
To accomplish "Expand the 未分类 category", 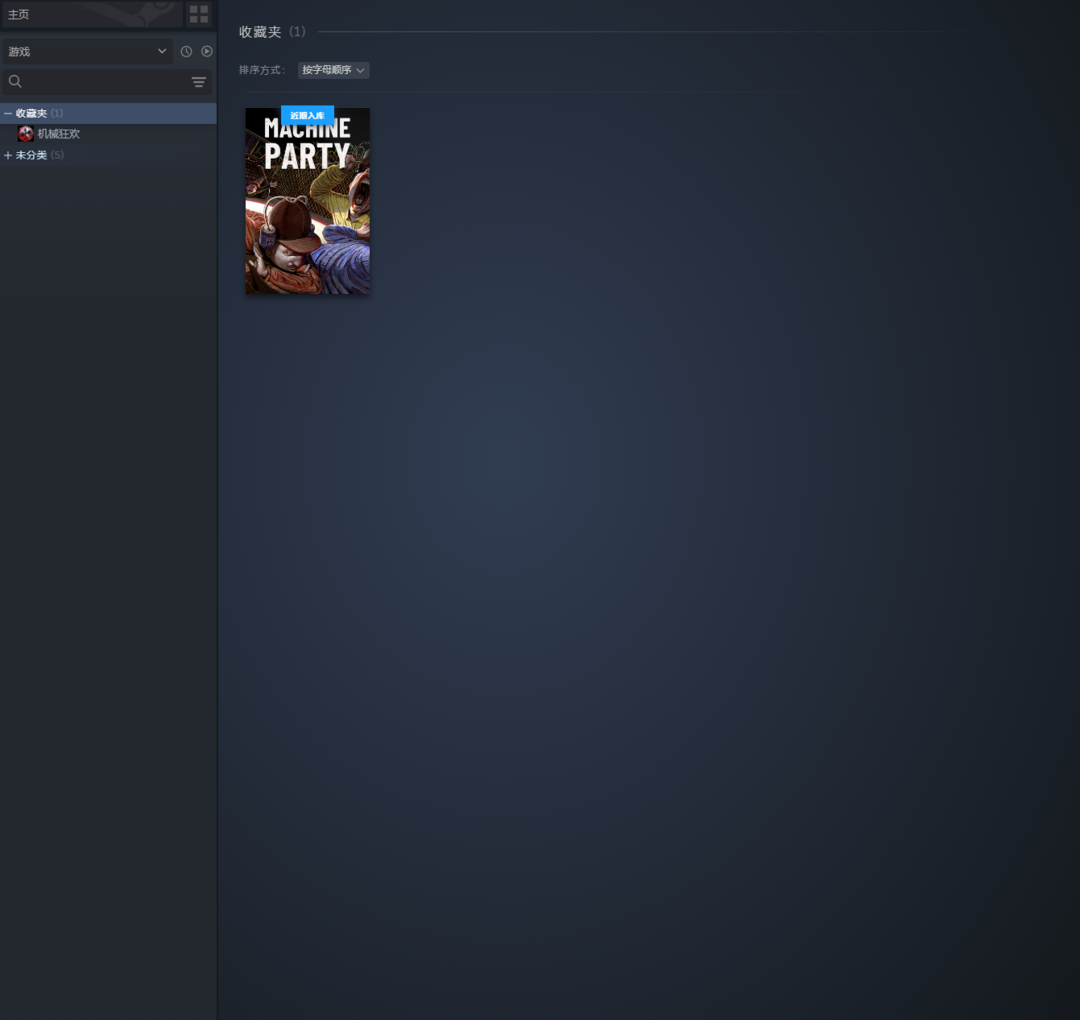I will point(8,155).
